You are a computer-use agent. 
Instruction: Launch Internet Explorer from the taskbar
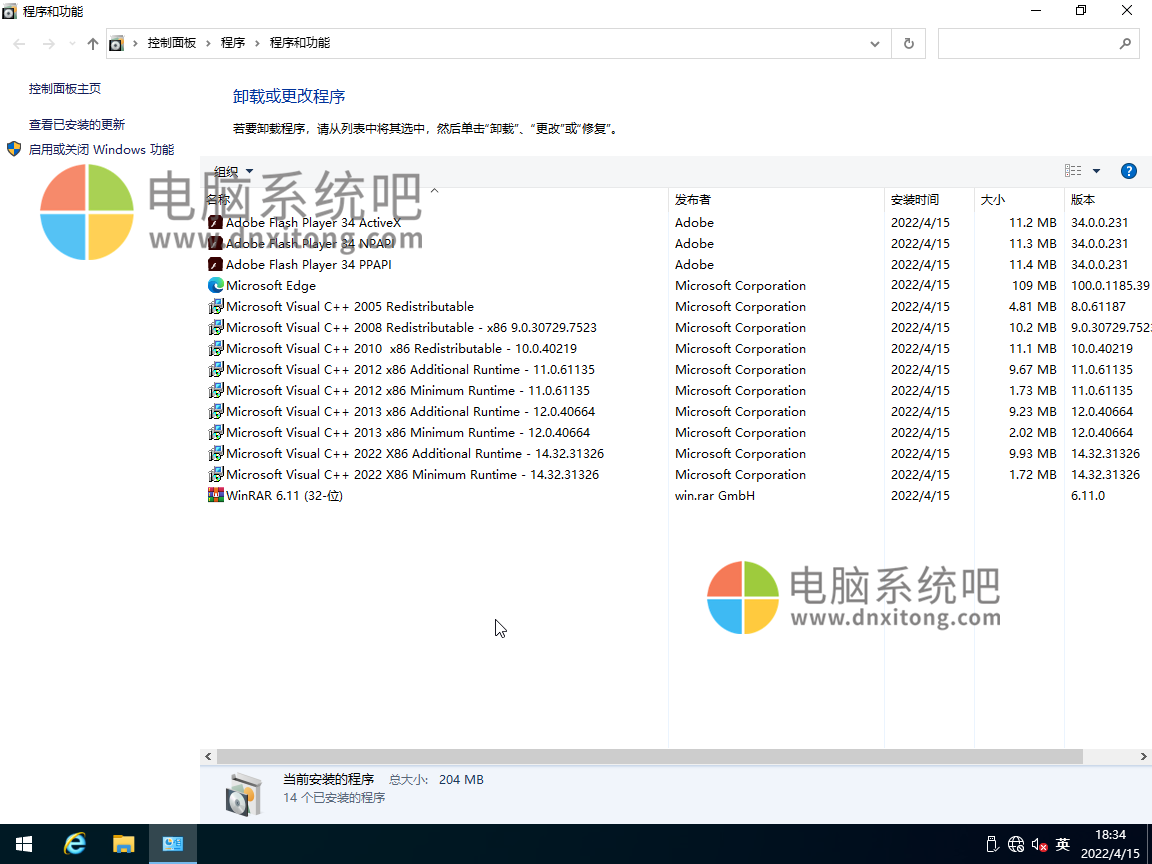point(74,843)
